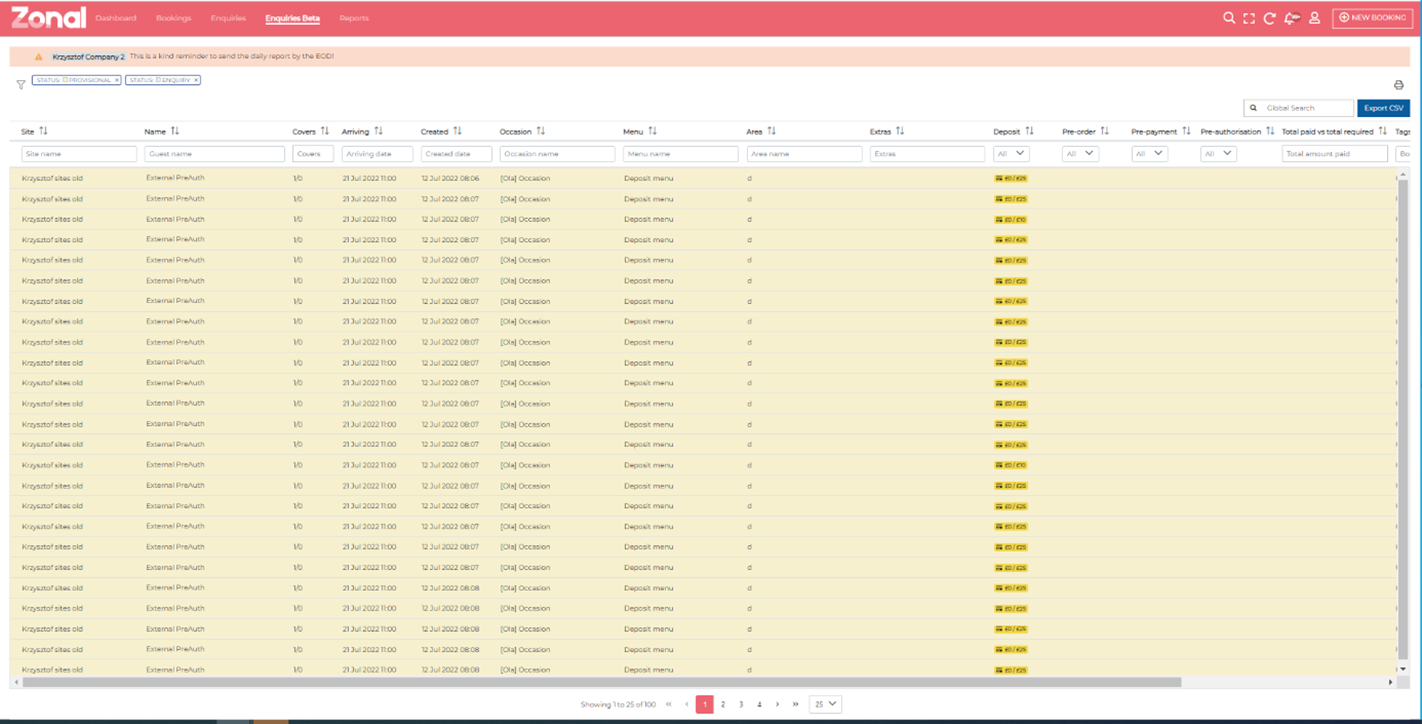
Task: Click the Covers filter field
Action: (313, 154)
